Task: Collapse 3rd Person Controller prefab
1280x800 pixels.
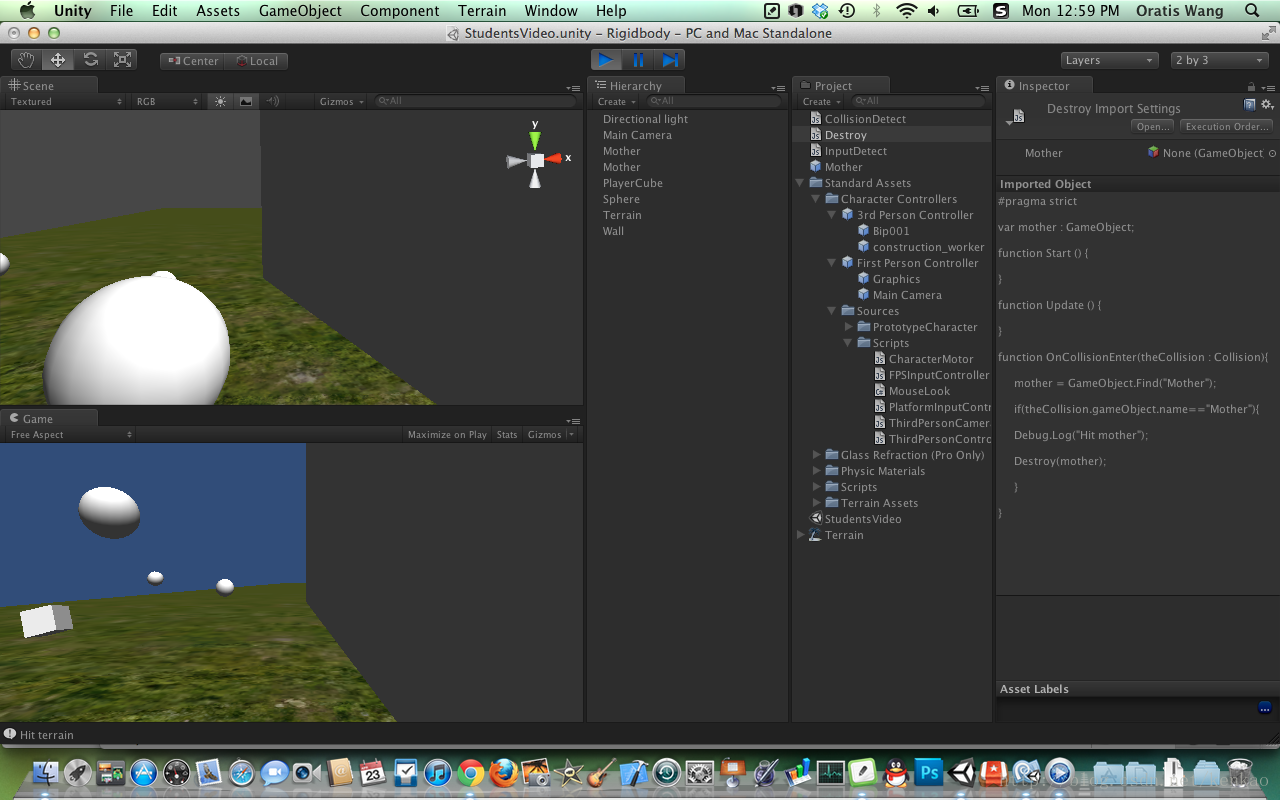Action: [x=832, y=215]
